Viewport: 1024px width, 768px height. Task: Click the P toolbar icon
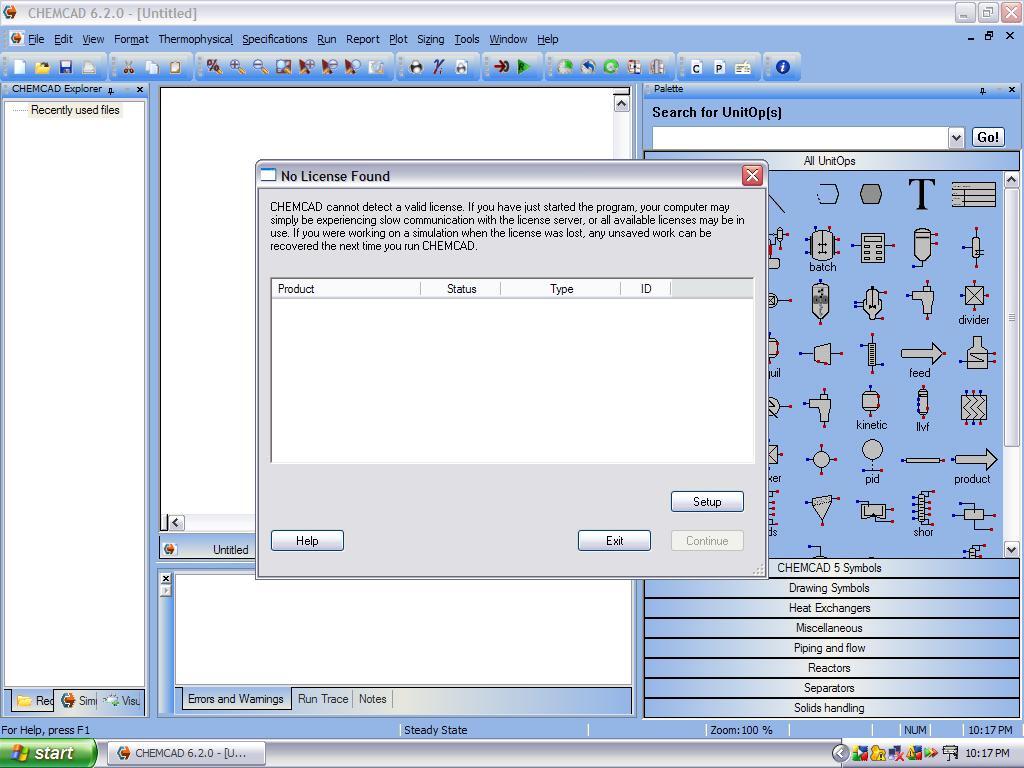719,67
